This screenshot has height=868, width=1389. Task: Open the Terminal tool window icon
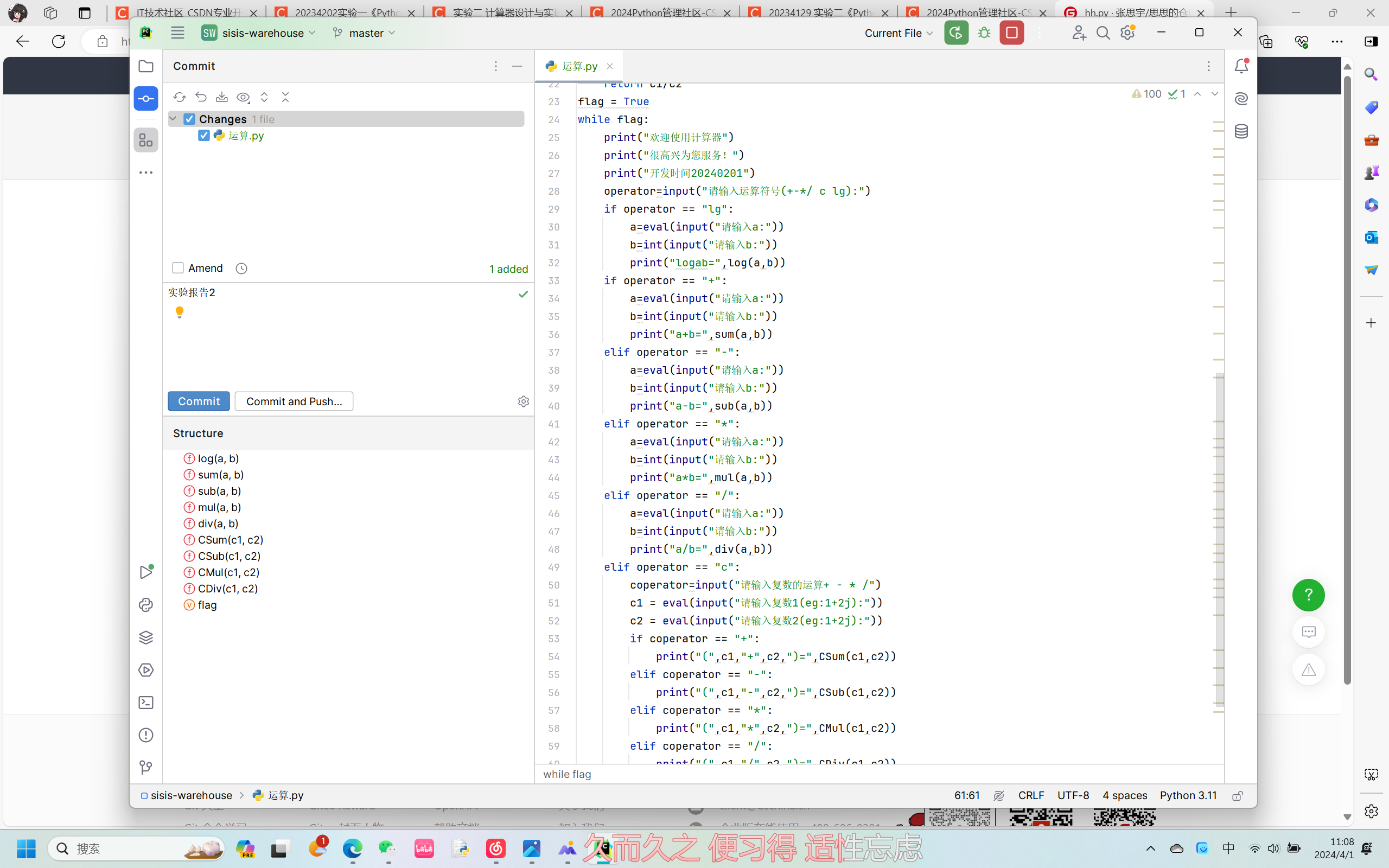(146, 703)
